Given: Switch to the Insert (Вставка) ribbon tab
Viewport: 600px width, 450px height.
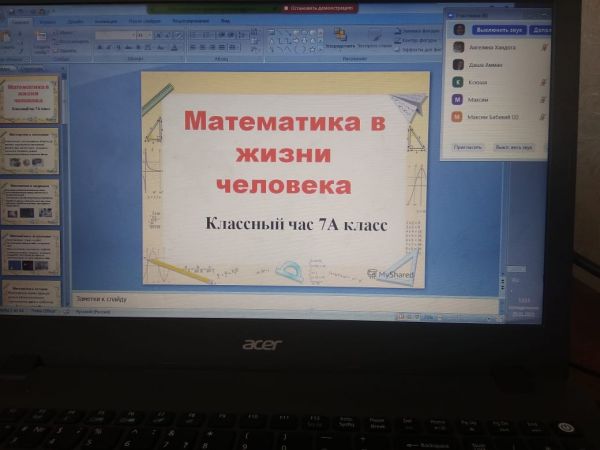Looking at the screenshot, I should pos(48,20).
